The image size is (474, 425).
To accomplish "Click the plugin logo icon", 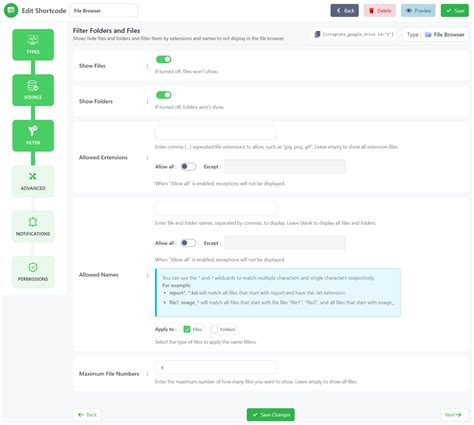I will (11, 10).
